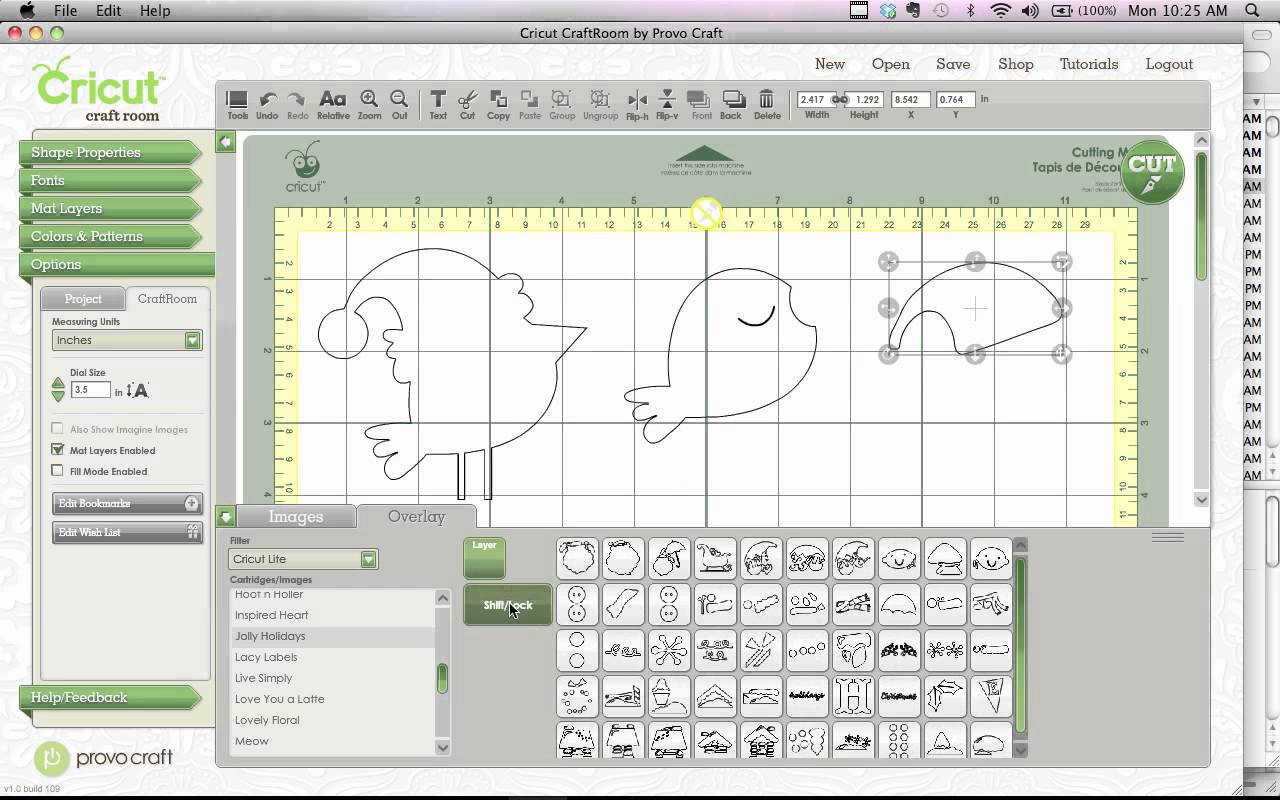Expand the Mat Layers panel
The image size is (1280, 800).
coord(110,208)
